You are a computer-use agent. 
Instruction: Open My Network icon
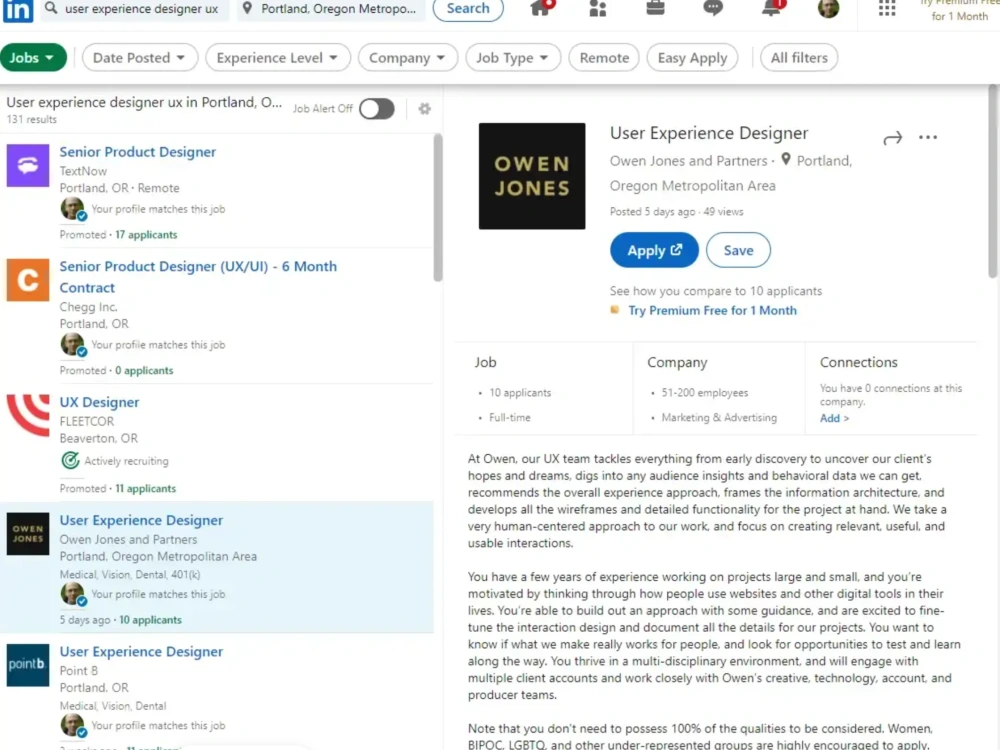pos(598,8)
